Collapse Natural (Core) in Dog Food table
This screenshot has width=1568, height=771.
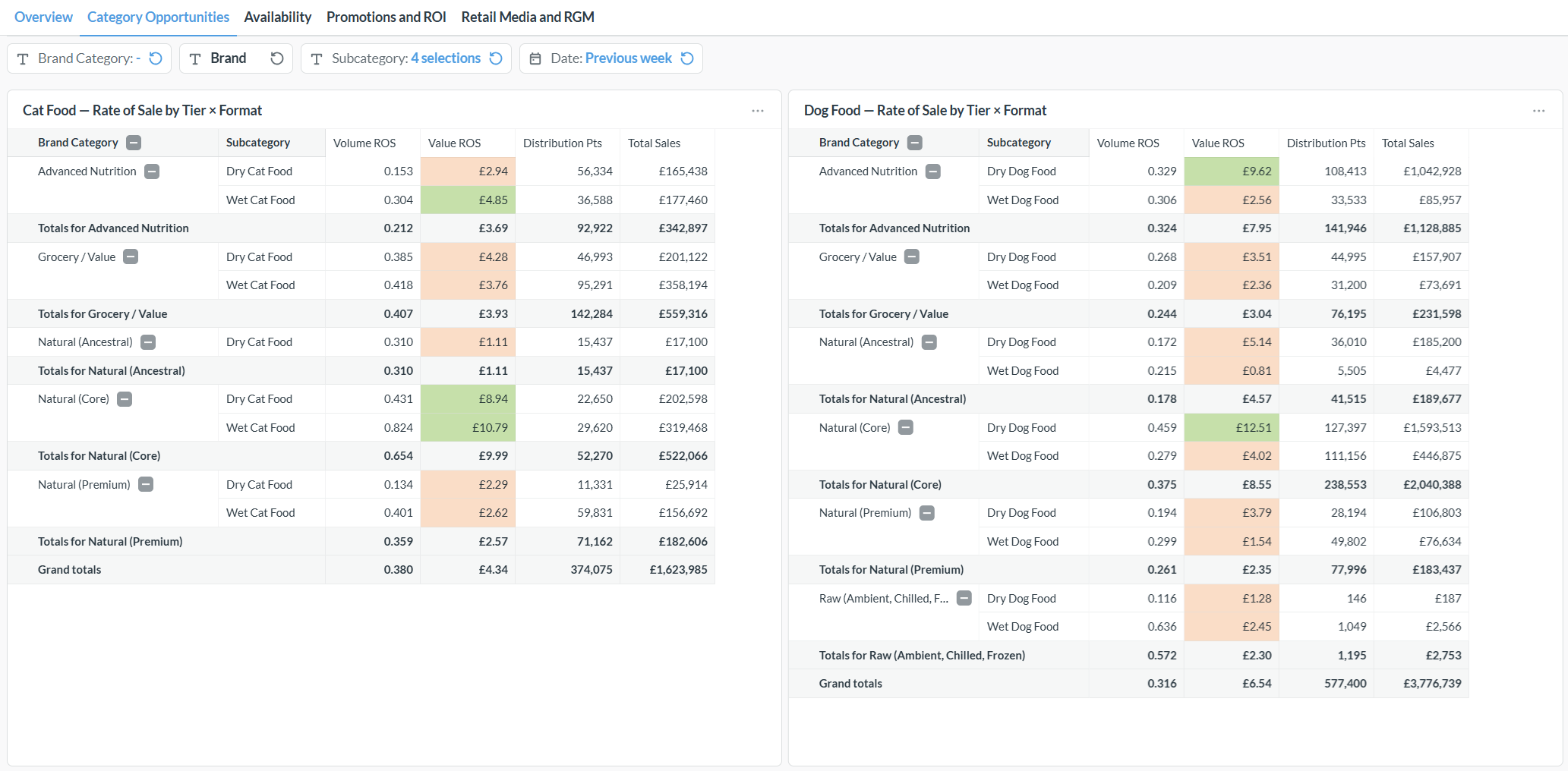[906, 427]
